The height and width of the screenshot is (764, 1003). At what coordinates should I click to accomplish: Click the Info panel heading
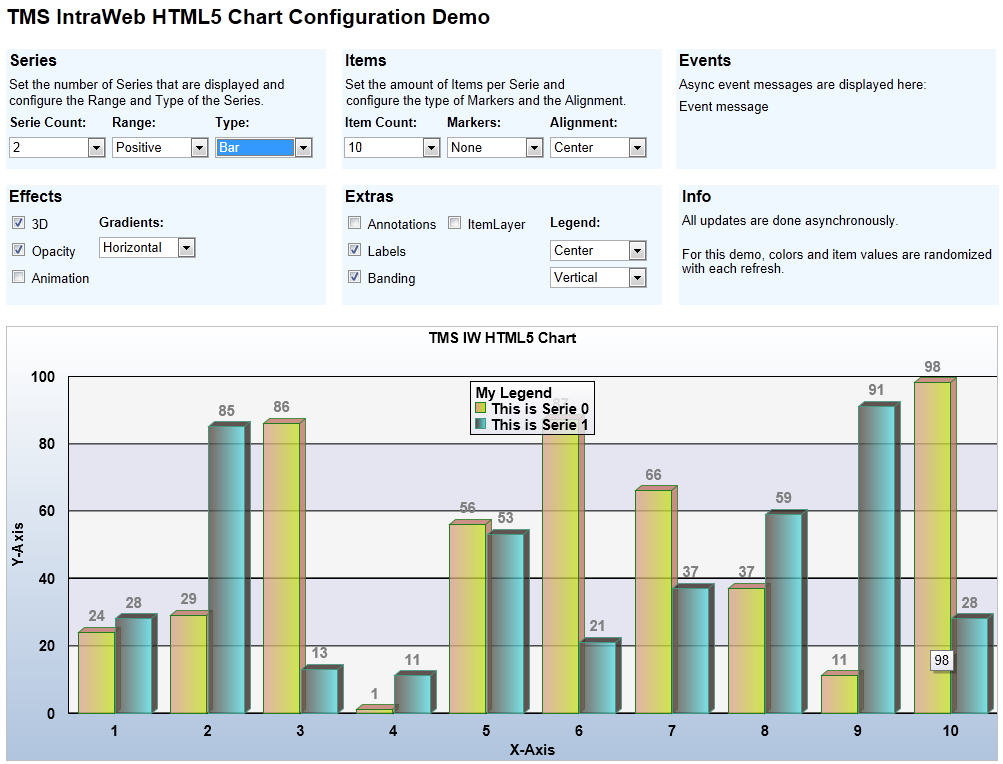pos(697,196)
